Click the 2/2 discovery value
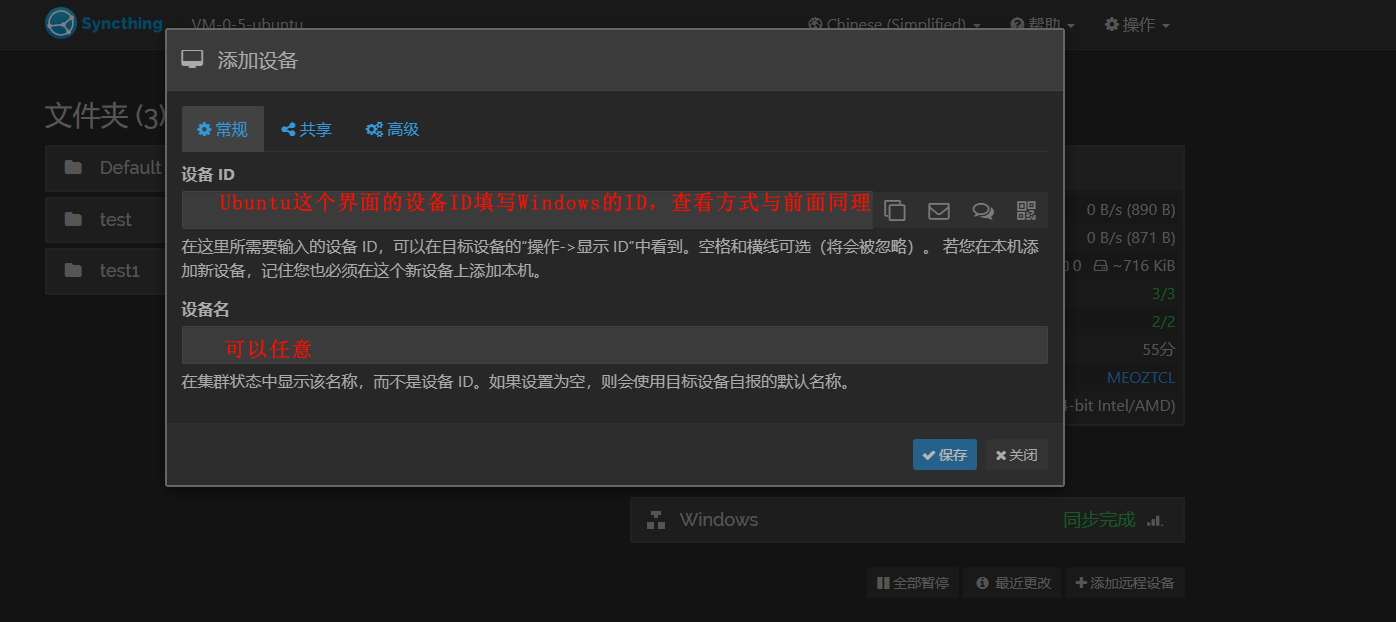This screenshot has height=622, width=1396. coord(1164,322)
